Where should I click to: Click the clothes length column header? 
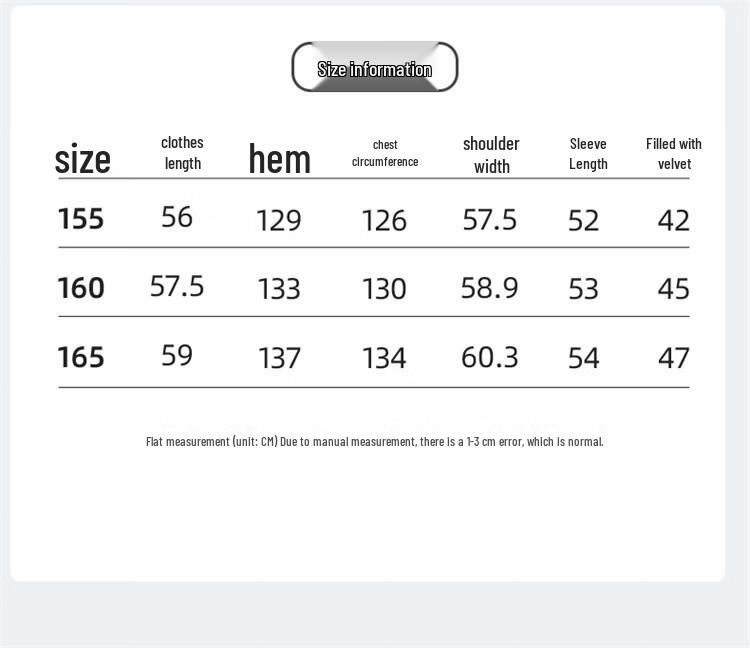[x=182, y=153]
